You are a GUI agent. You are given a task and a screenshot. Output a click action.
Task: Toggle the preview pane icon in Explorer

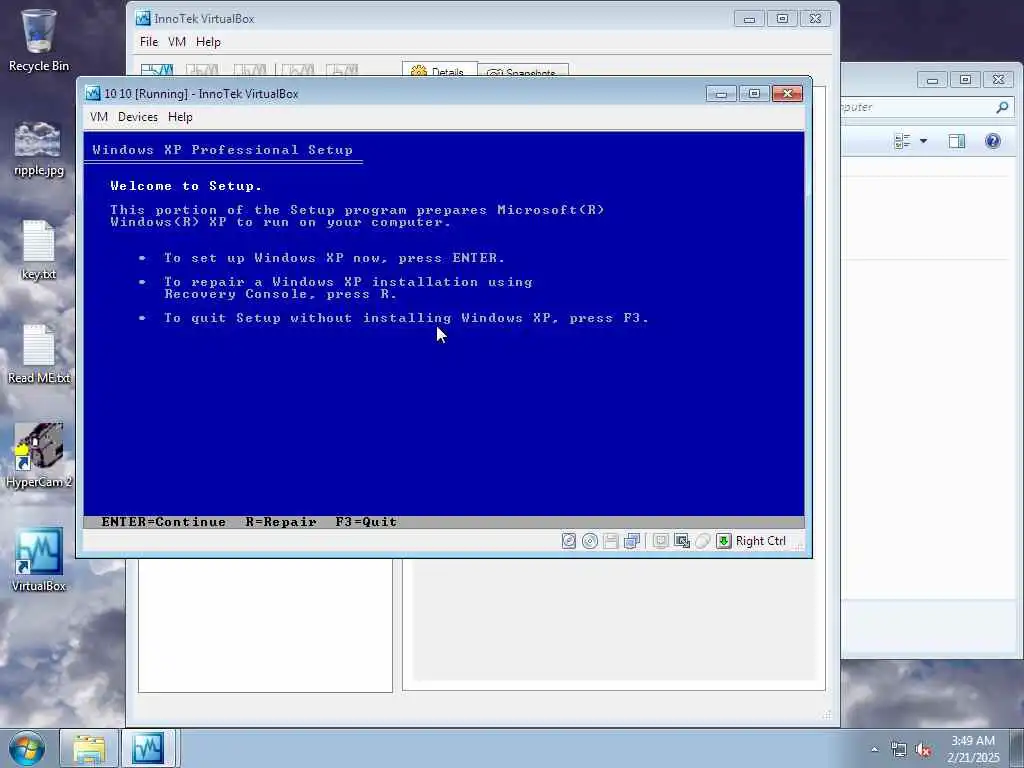[x=957, y=141]
